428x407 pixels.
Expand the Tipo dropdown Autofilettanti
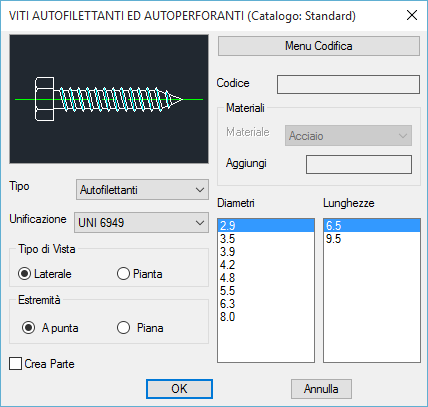pos(142,190)
